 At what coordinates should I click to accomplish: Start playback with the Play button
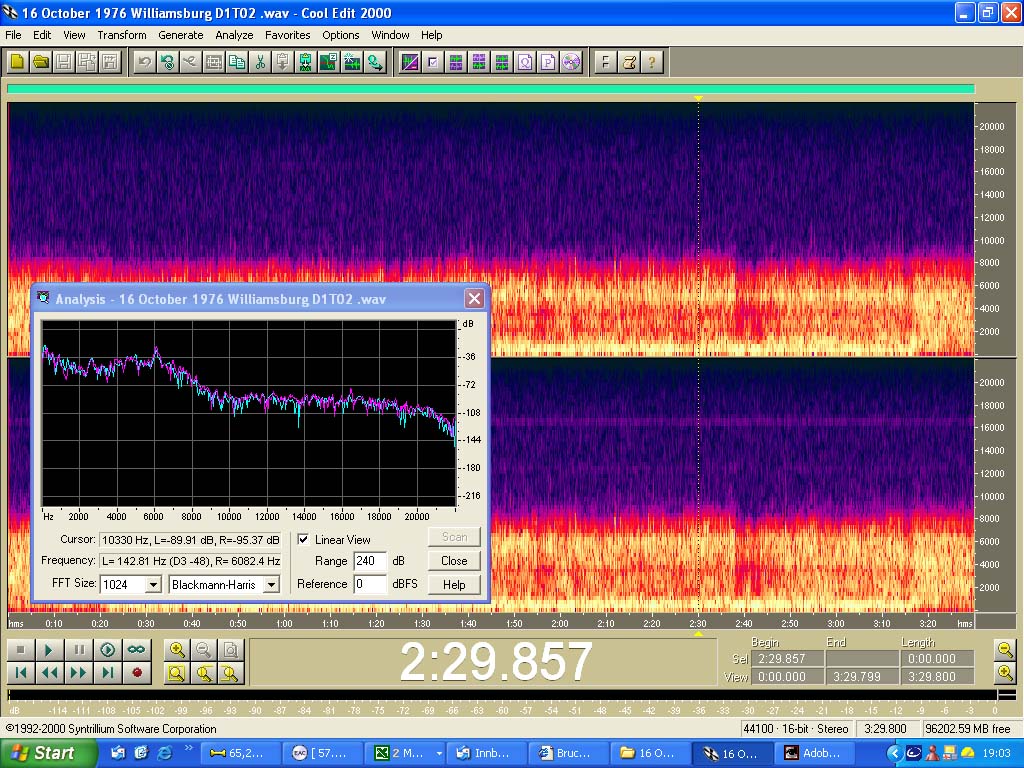pyautogui.click(x=48, y=650)
